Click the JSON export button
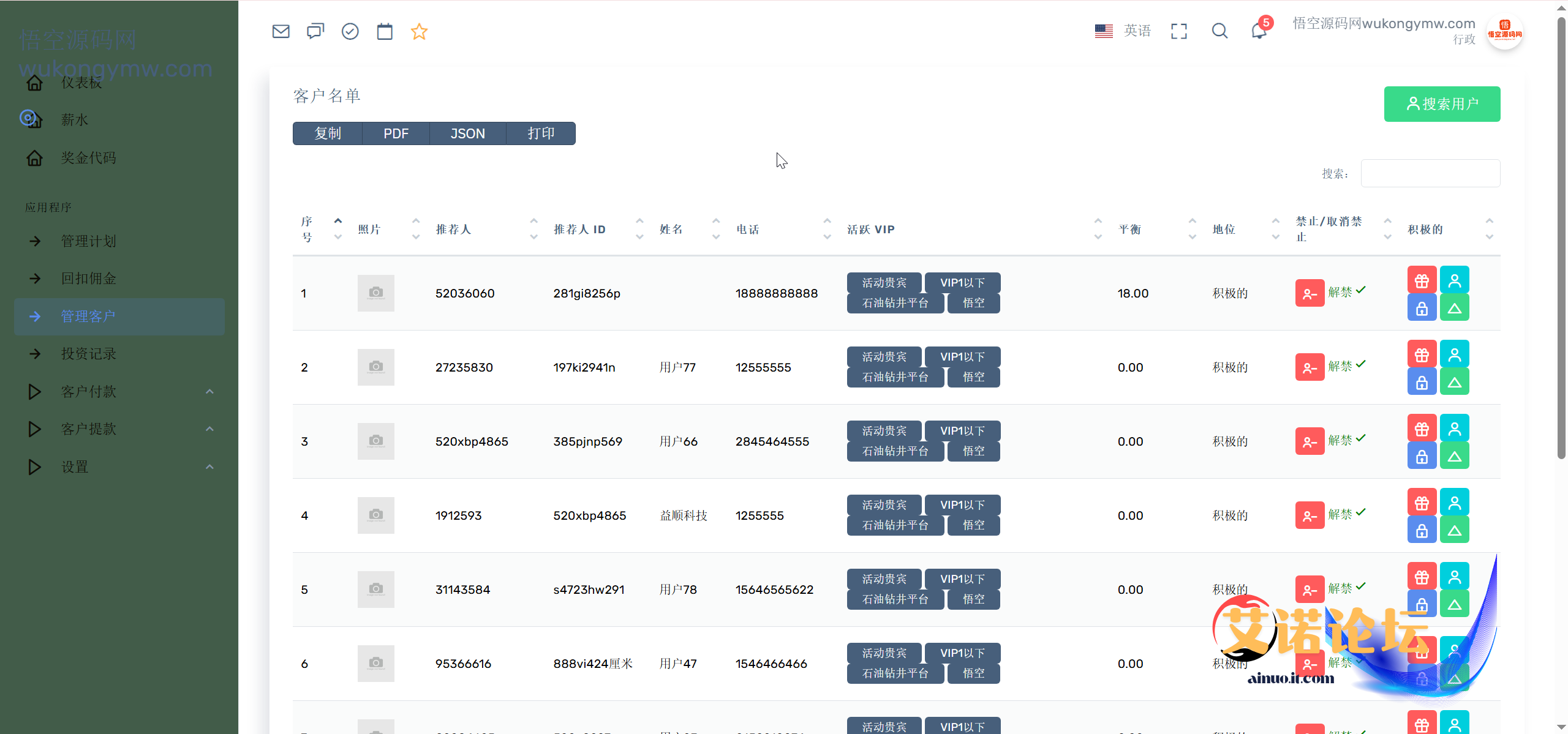 468,133
